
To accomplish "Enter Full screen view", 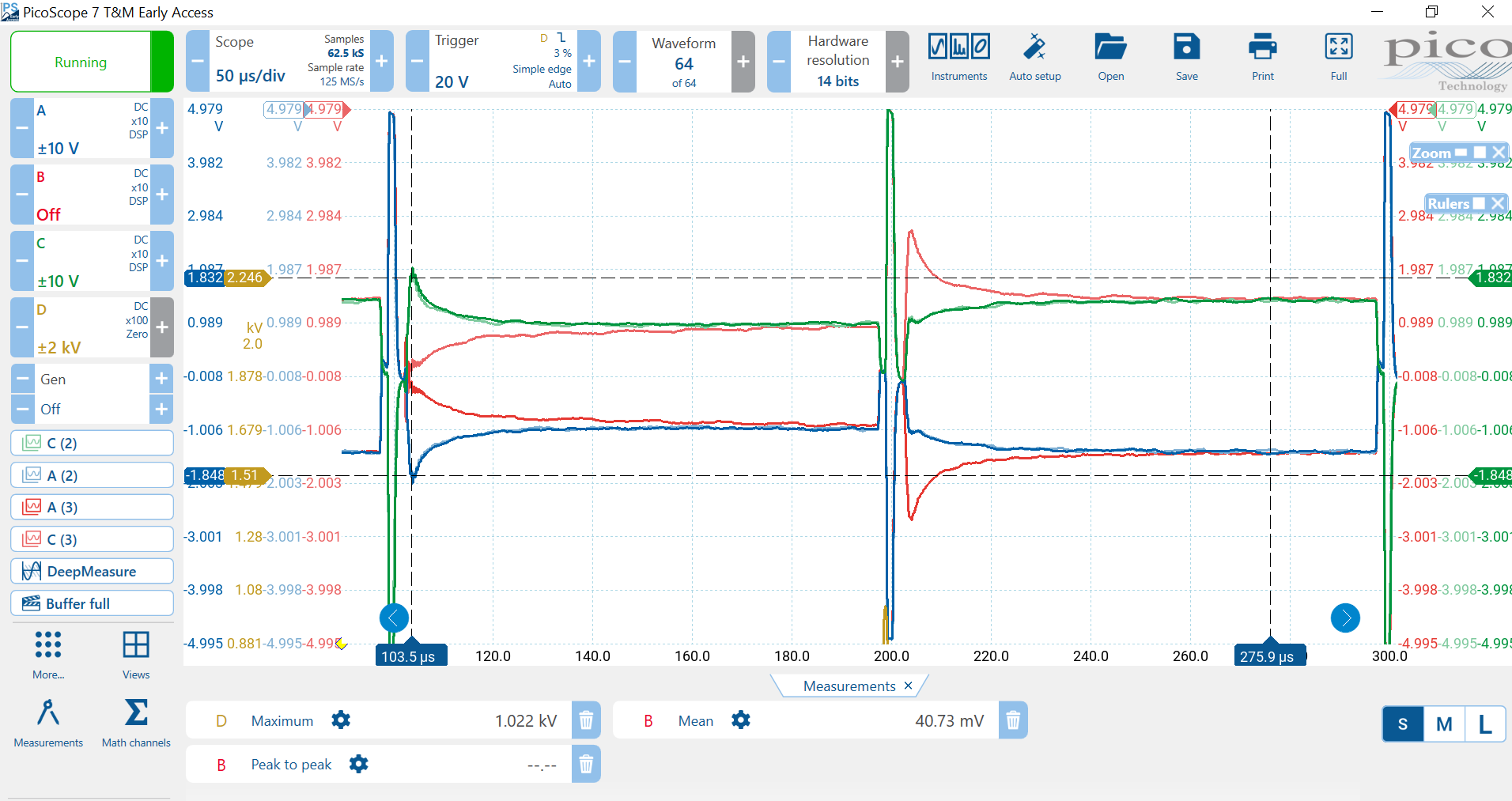I will click(1338, 49).
